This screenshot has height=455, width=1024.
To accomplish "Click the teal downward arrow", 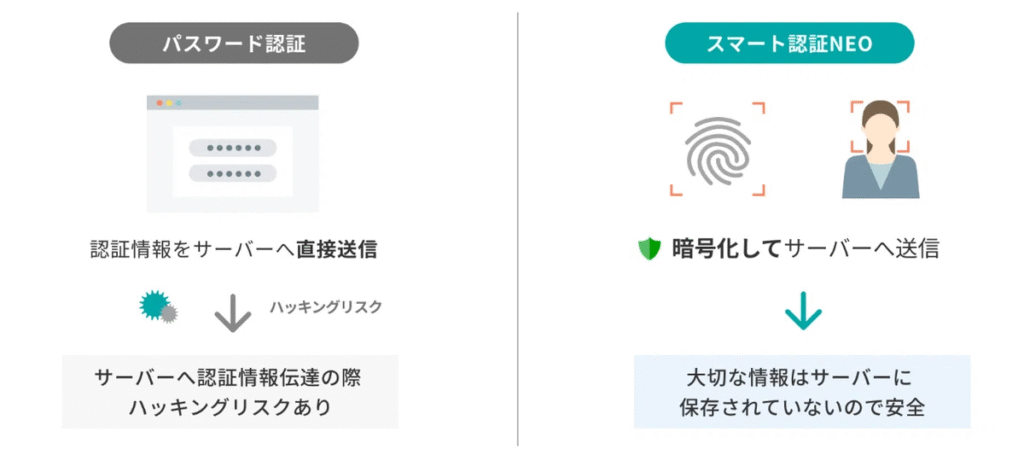I will pyautogui.click(x=802, y=313).
